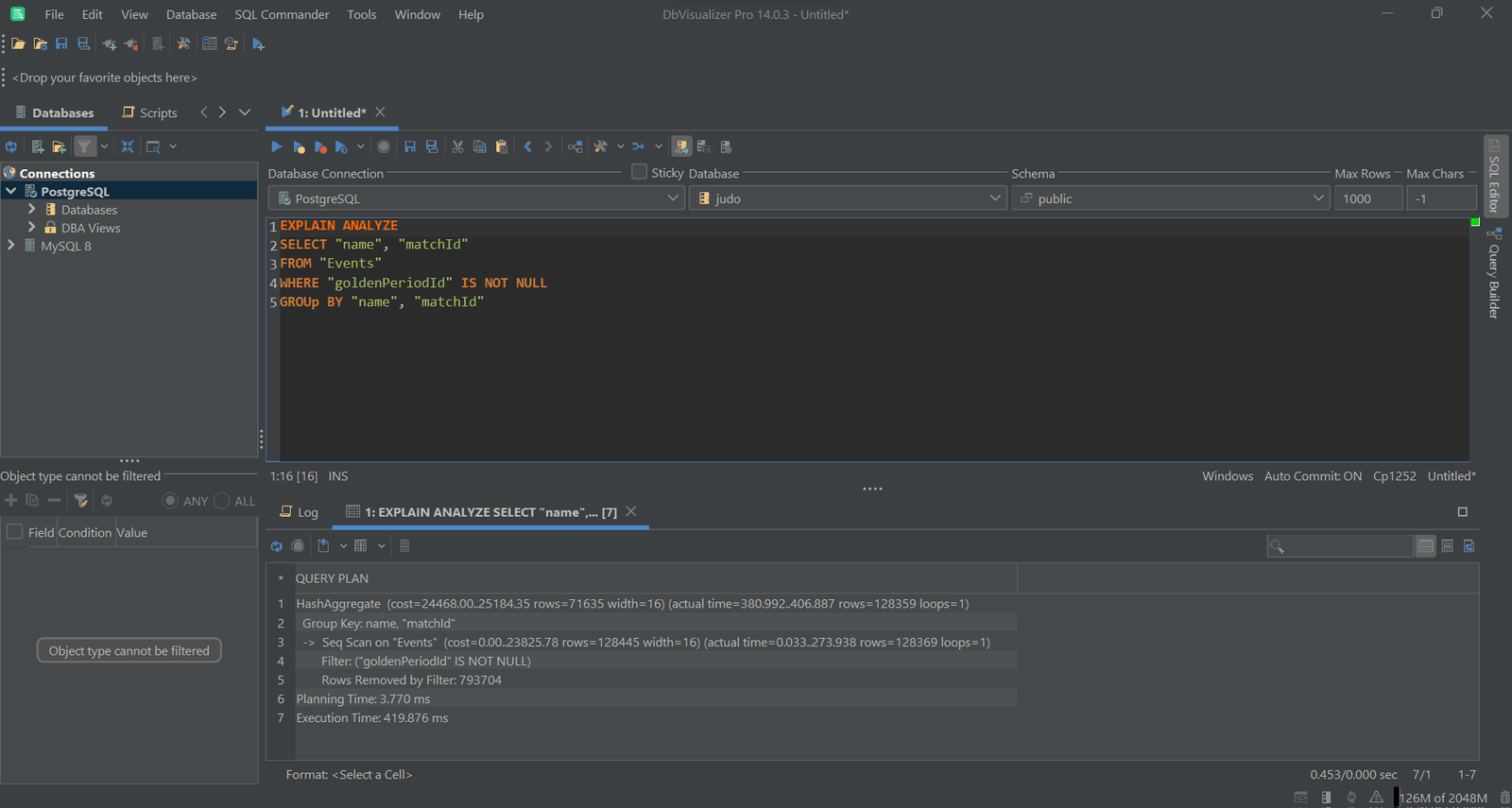The height and width of the screenshot is (808, 1512).
Task: Click the Paste clipboard icon in editor toolbar
Action: pyautogui.click(x=502, y=146)
